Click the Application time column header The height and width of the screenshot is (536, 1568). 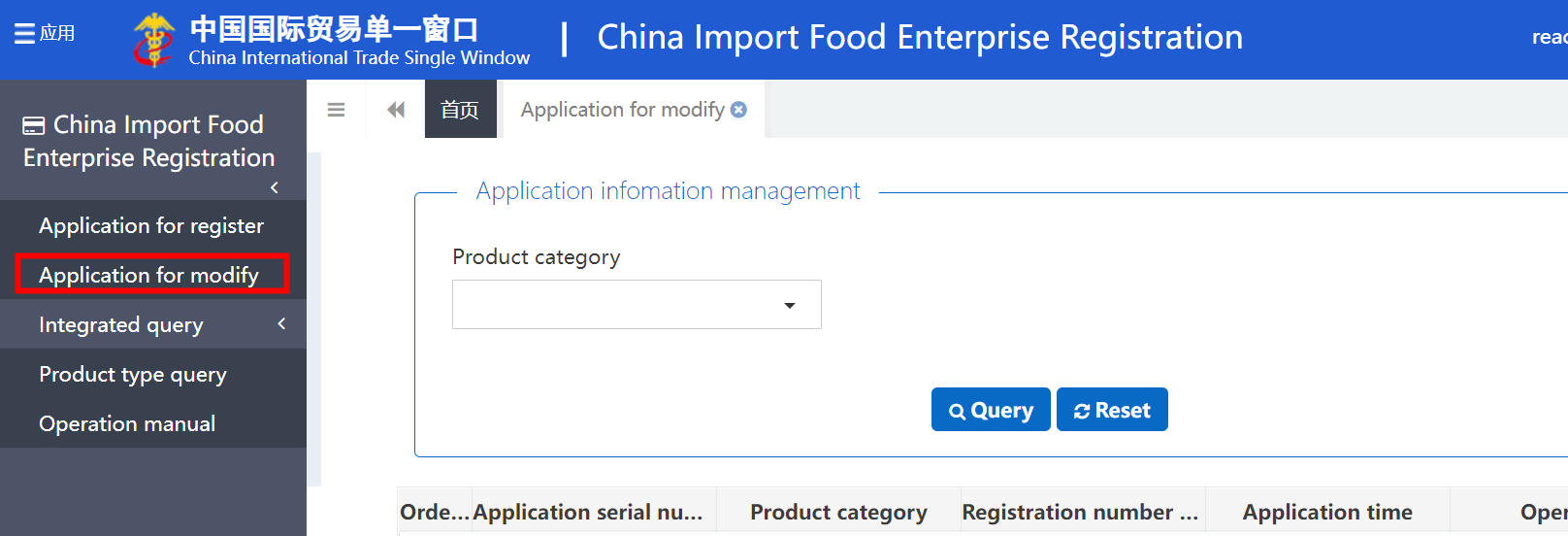click(x=1327, y=512)
